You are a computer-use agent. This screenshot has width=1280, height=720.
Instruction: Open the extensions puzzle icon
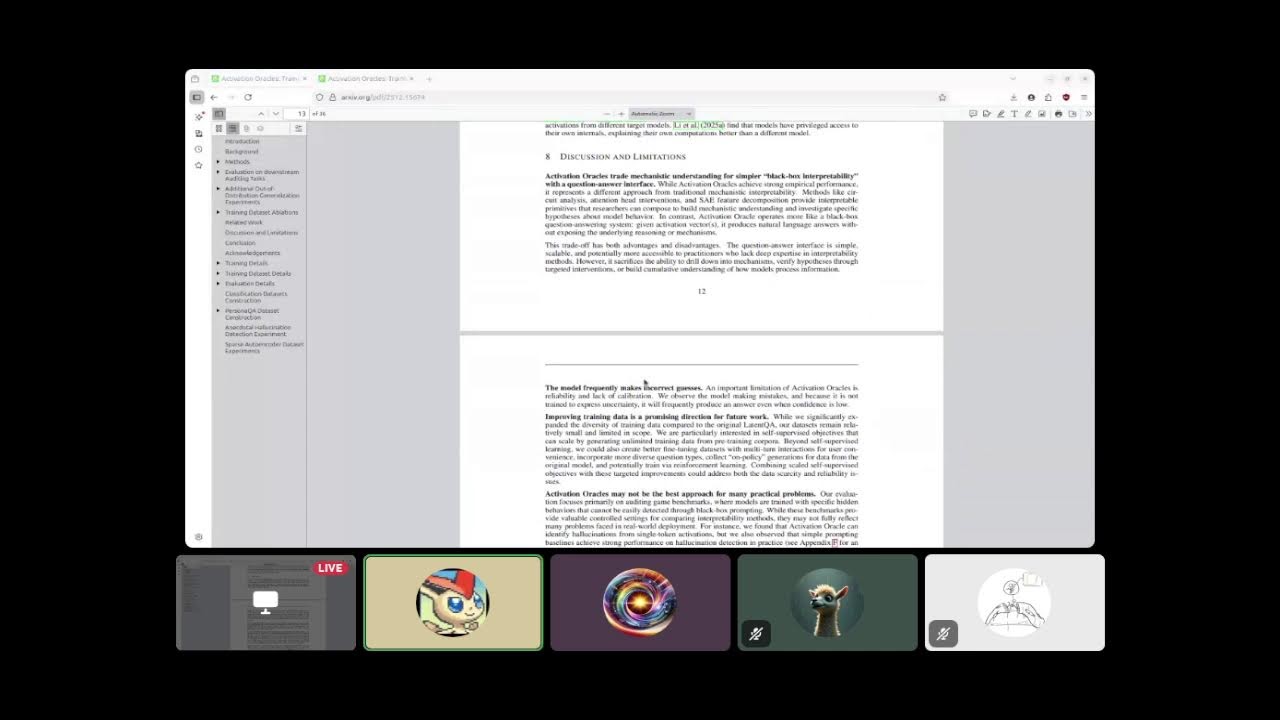click(x=1048, y=97)
